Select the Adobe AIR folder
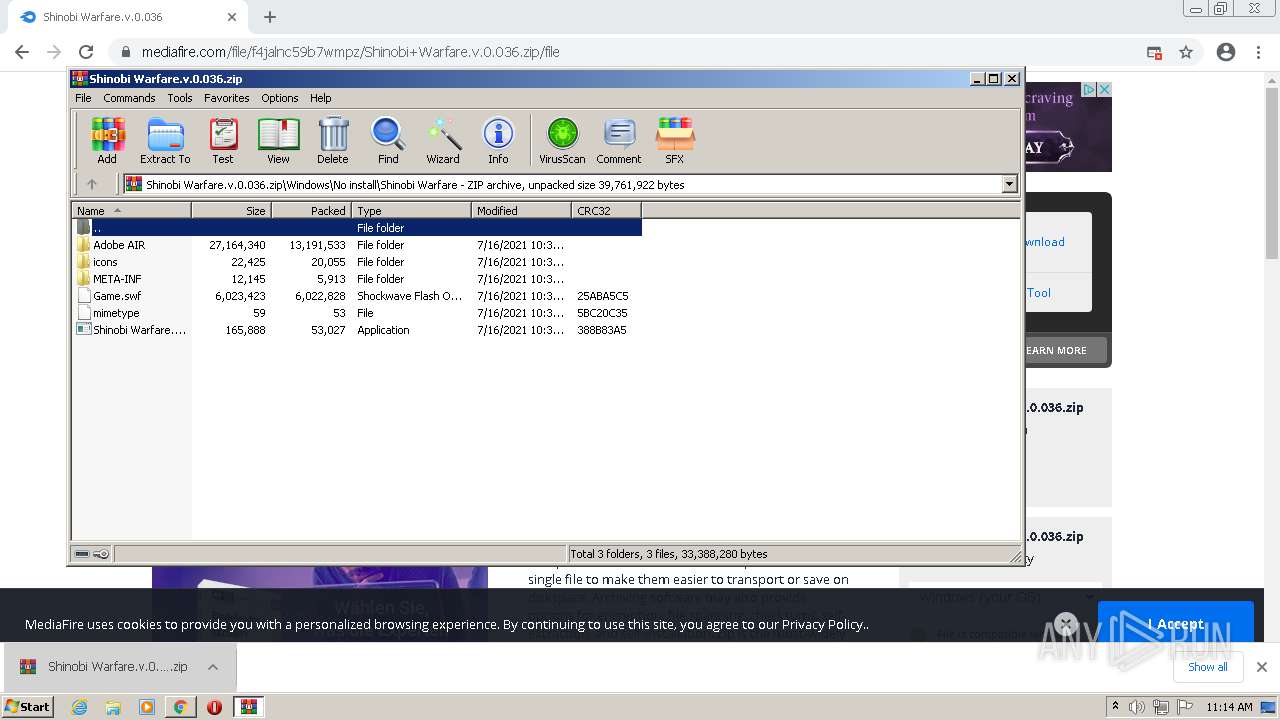 click(118, 245)
